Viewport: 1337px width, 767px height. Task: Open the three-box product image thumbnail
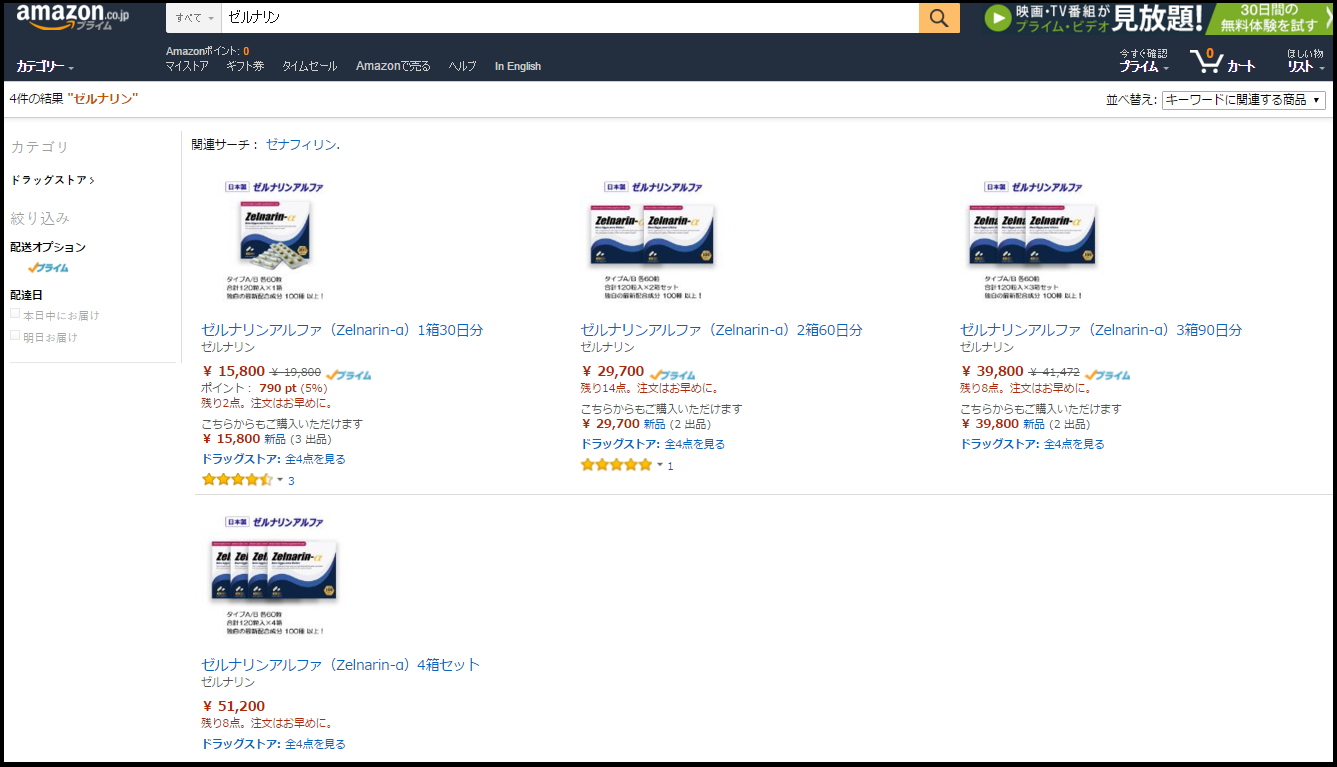[1034, 240]
